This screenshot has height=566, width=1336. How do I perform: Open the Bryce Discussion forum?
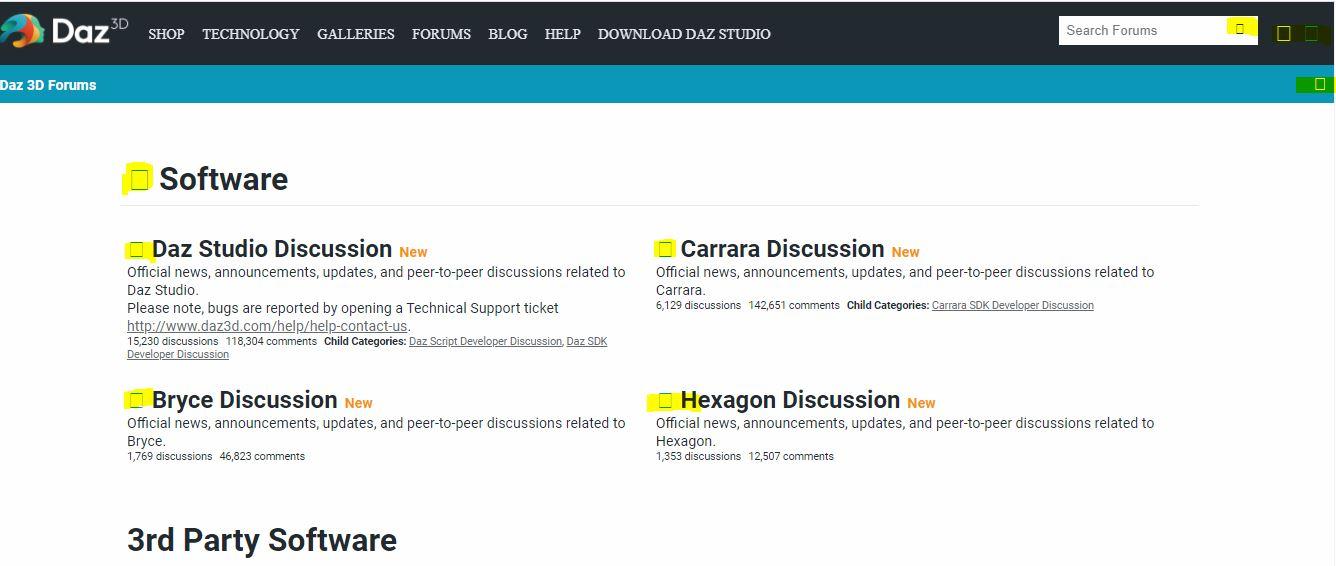click(x=244, y=400)
